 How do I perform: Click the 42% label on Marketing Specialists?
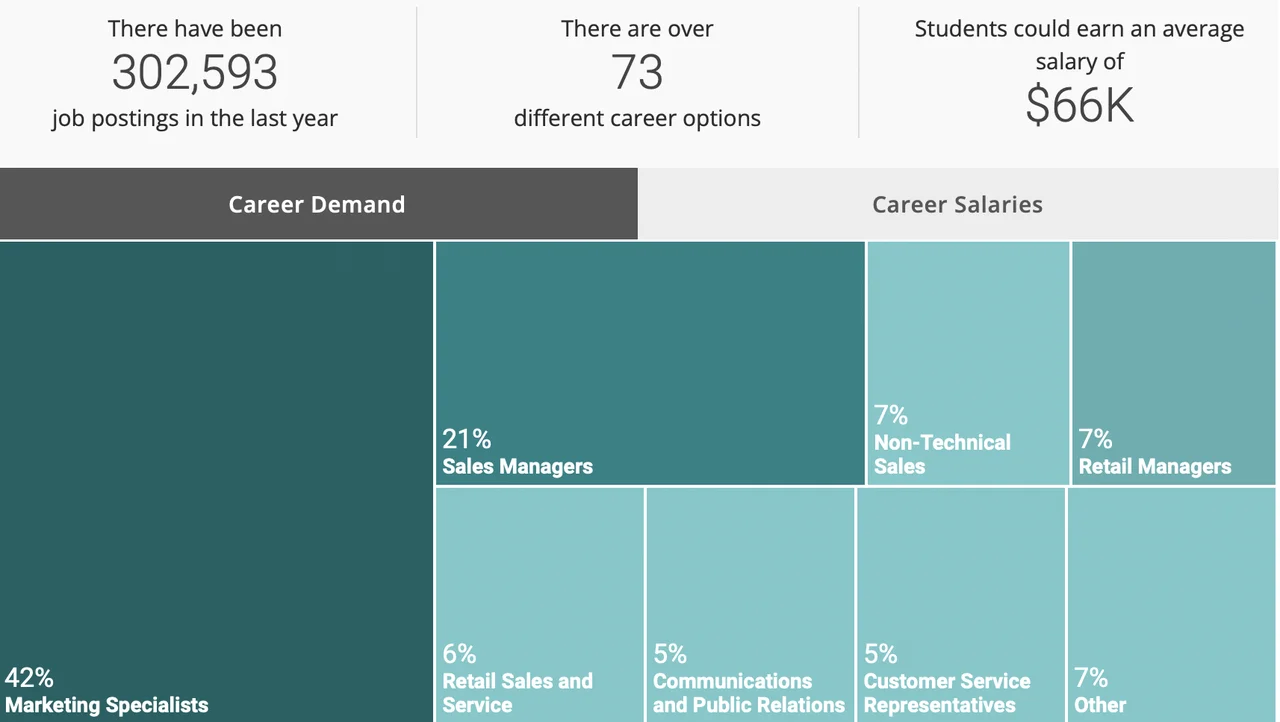[x=29, y=678]
